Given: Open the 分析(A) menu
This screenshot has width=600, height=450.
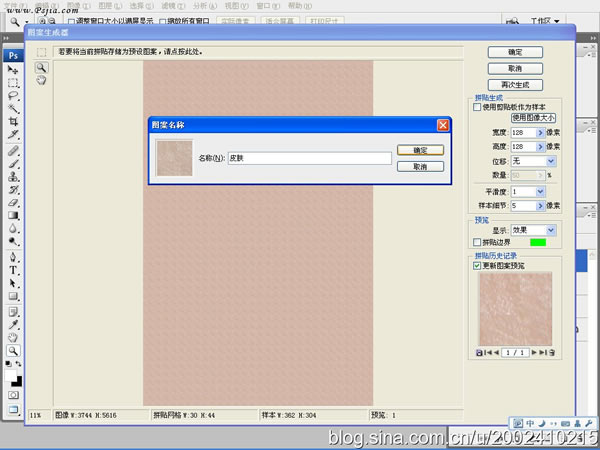Looking at the screenshot, I should point(205,6).
